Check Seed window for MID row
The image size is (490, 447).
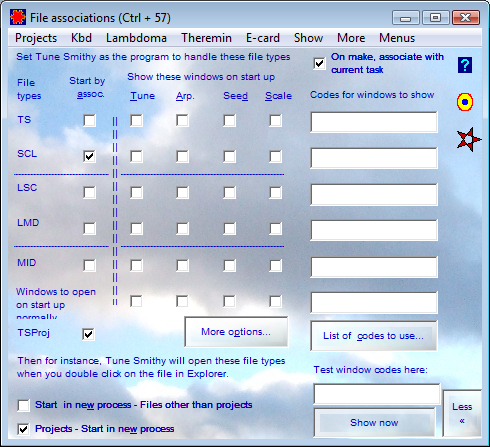pos(229,266)
